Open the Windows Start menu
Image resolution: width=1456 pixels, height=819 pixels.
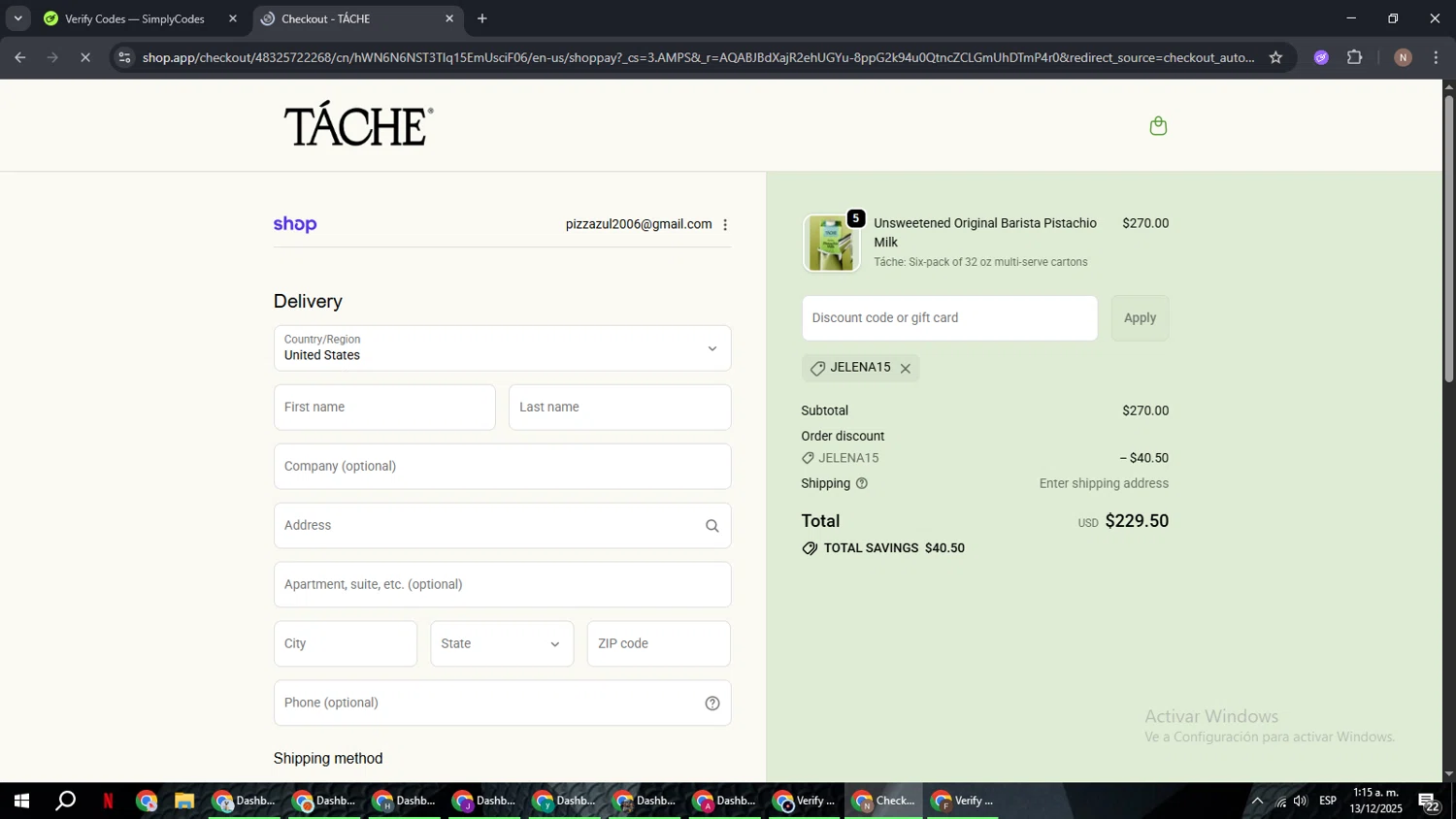click(20, 802)
